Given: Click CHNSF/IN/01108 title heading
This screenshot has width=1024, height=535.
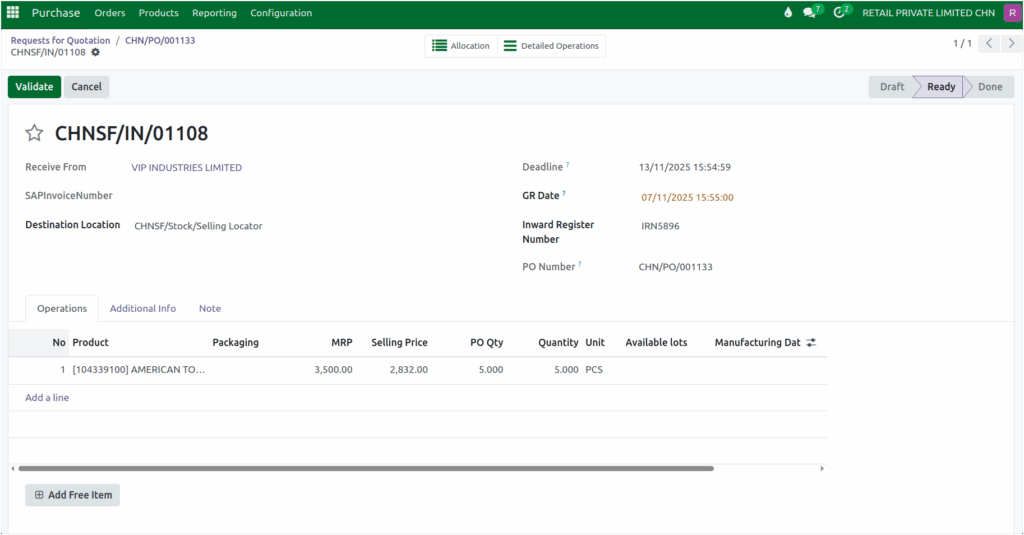Looking at the screenshot, I should [x=131, y=133].
